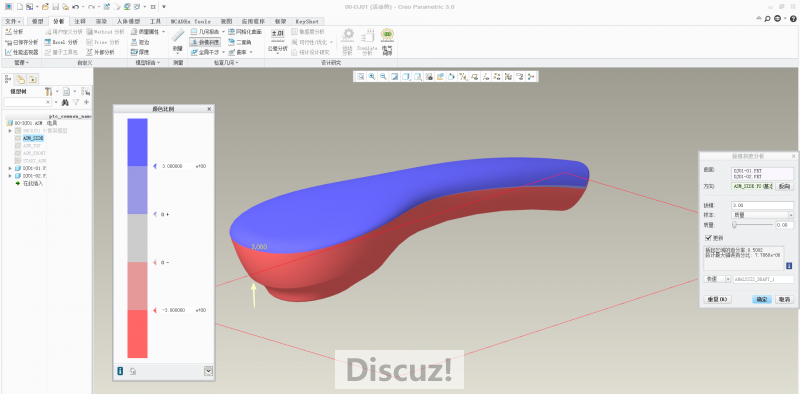Click the confirm (确定) button
The image size is (800, 394).
[762, 300]
